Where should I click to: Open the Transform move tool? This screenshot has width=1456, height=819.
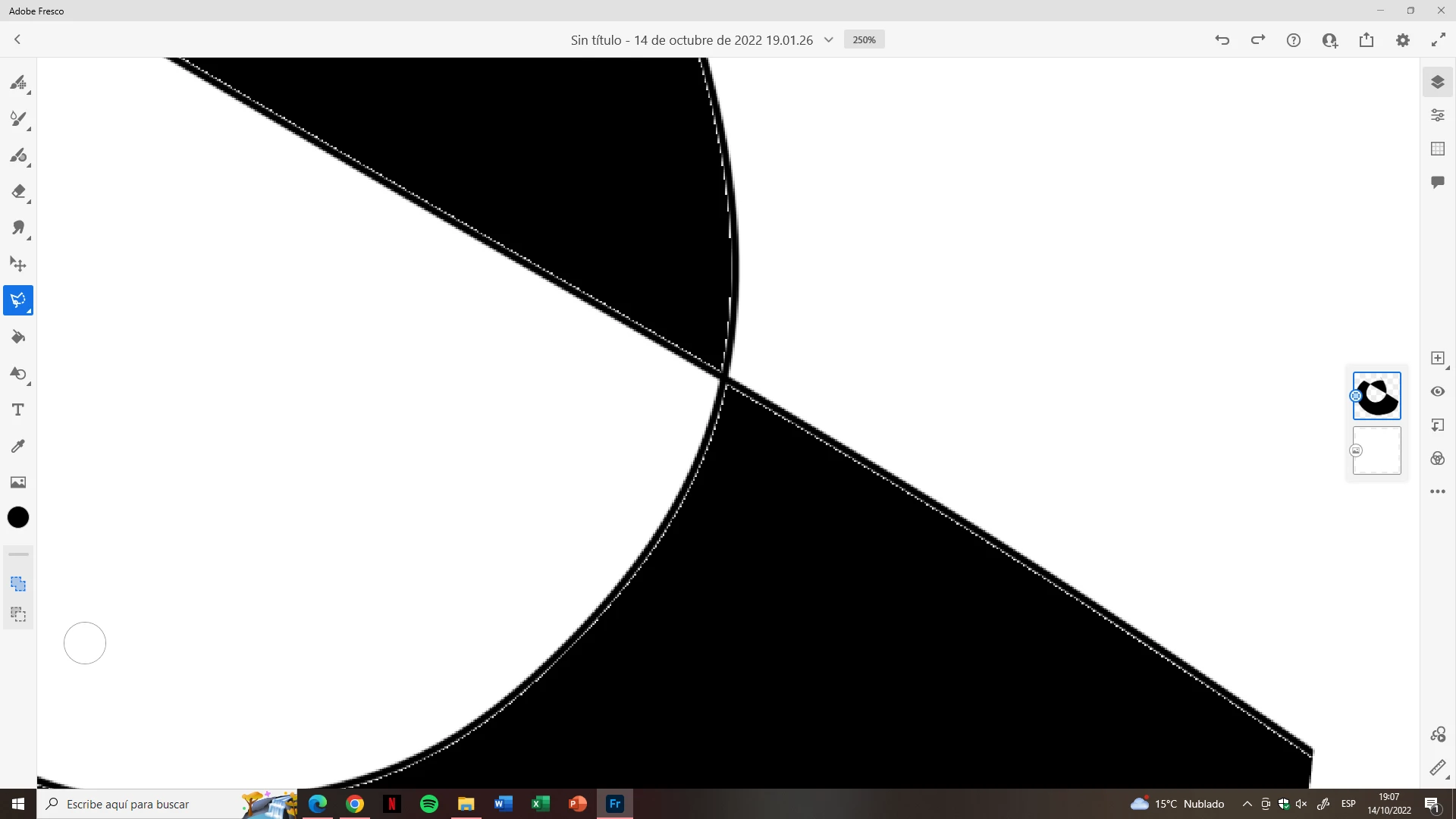pyautogui.click(x=18, y=264)
